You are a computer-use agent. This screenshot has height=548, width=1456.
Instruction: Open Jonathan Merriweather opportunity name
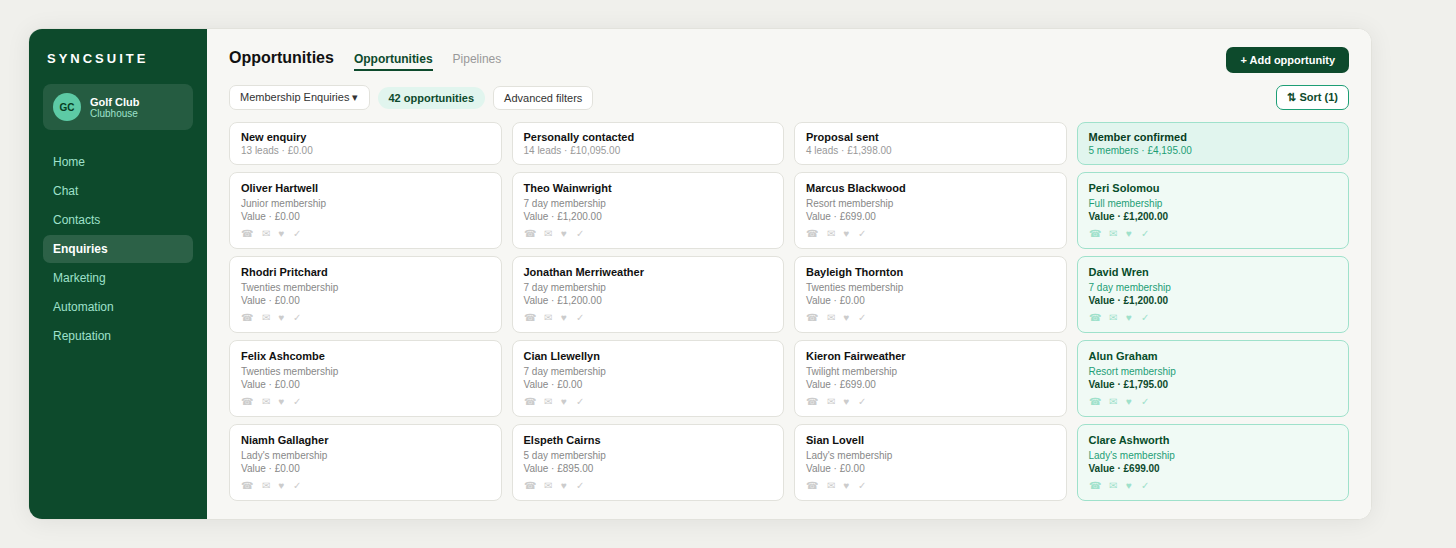[584, 272]
